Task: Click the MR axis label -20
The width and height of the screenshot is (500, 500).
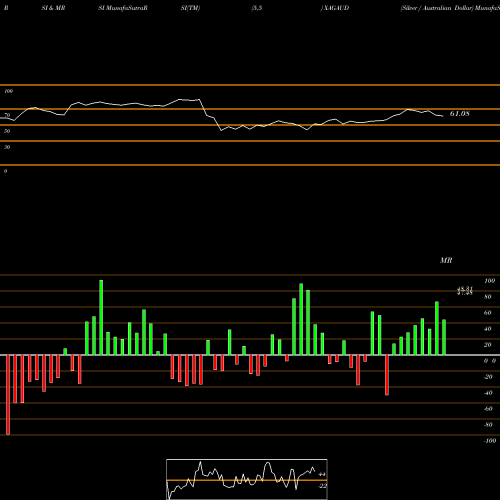Action: [488, 377]
